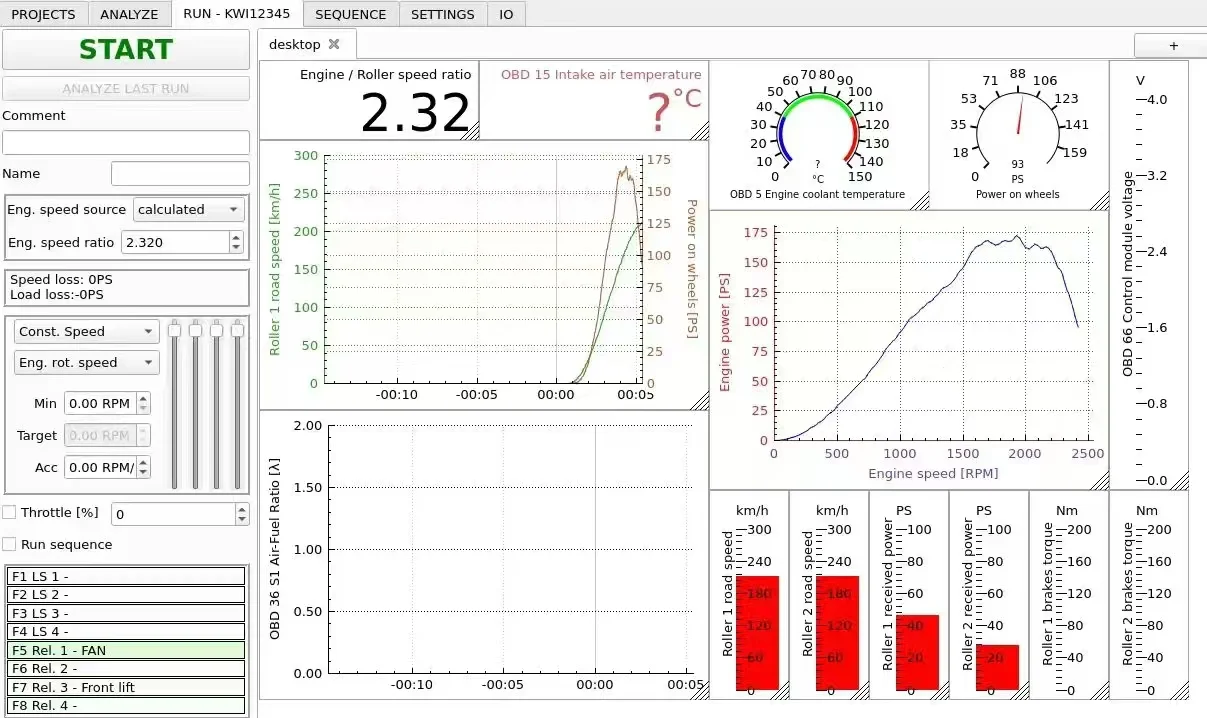The height and width of the screenshot is (718, 1207).
Task: Switch to the IO tab
Action: (506, 14)
